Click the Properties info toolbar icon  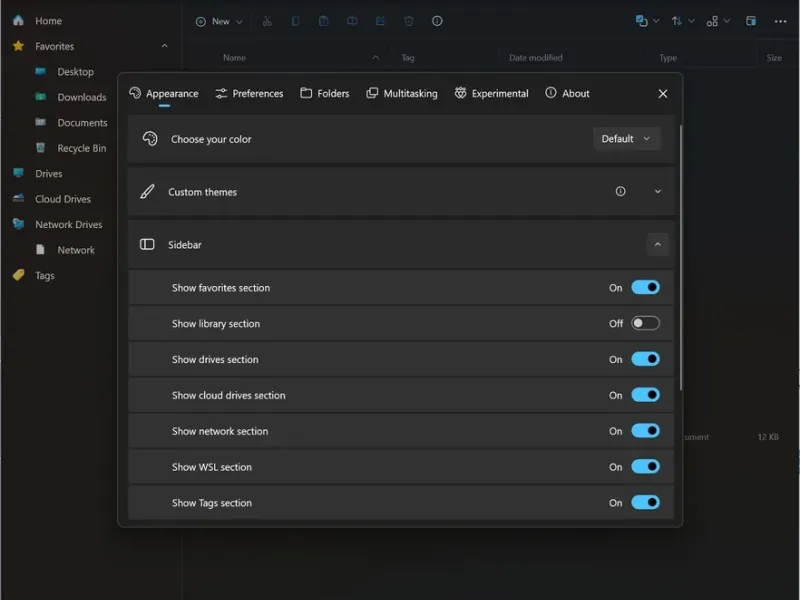[437, 21]
